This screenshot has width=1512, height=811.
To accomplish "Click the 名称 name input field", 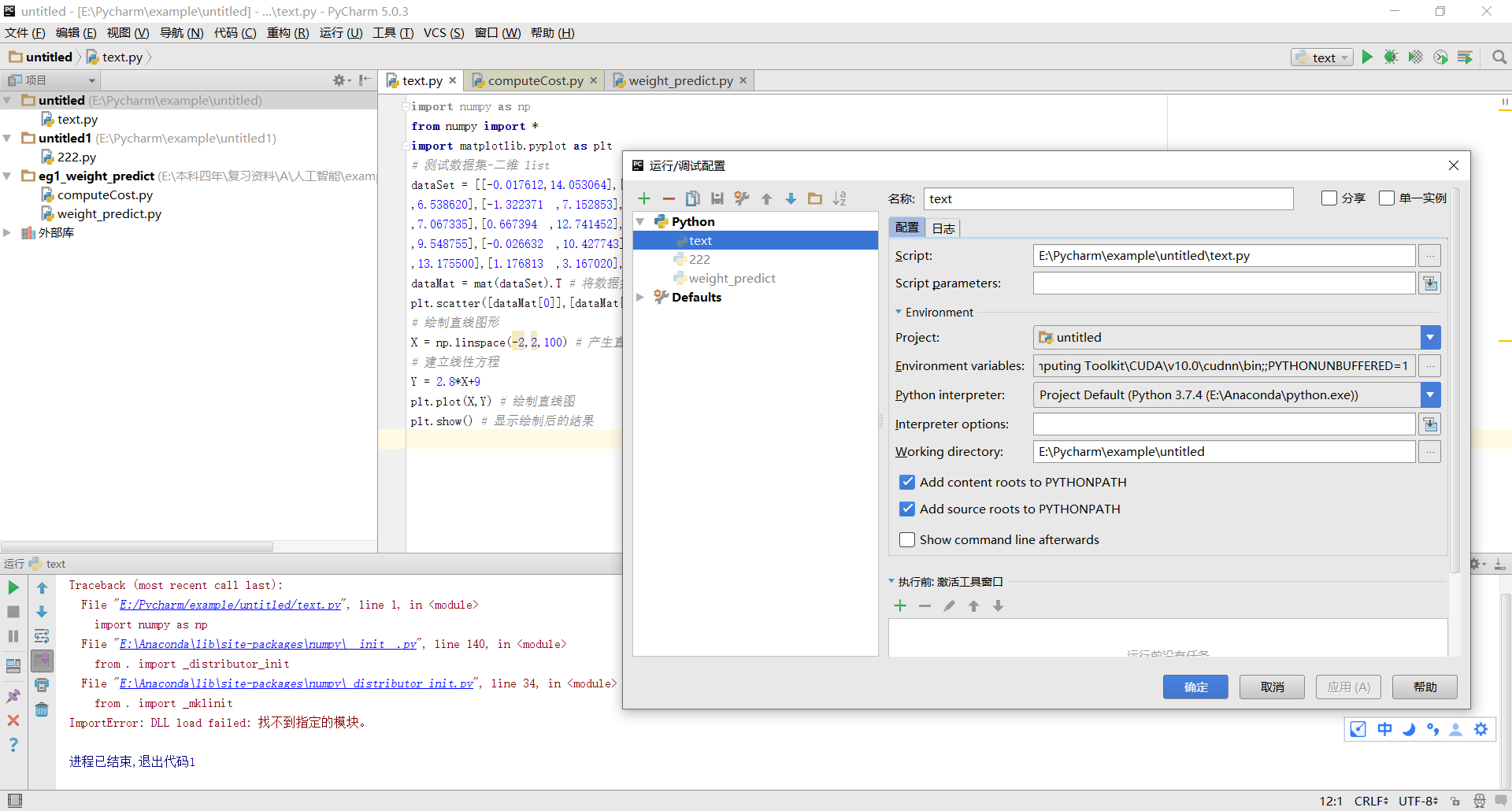I will (x=1108, y=198).
